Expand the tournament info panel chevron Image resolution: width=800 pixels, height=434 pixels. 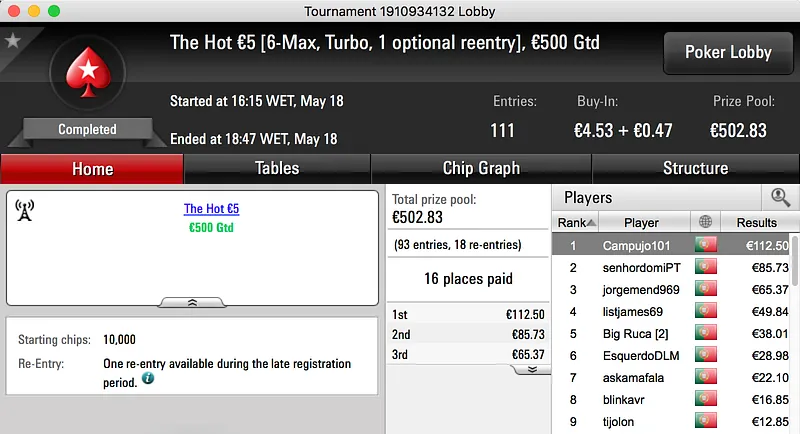[192, 301]
